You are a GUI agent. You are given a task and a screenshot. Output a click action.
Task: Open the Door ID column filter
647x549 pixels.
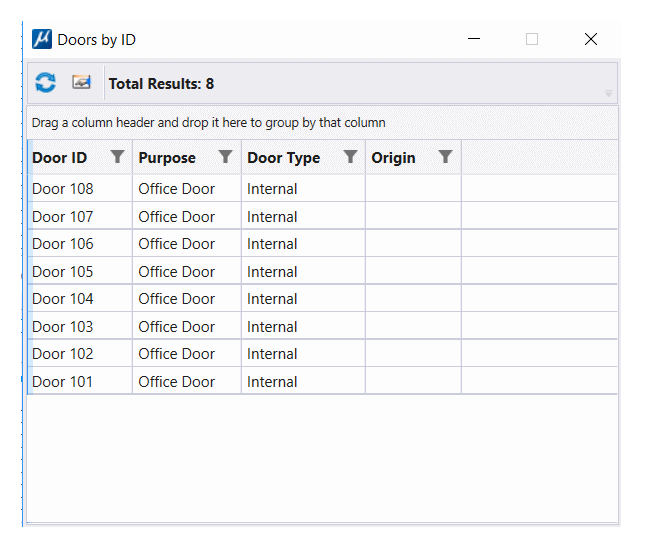pos(118,157)
